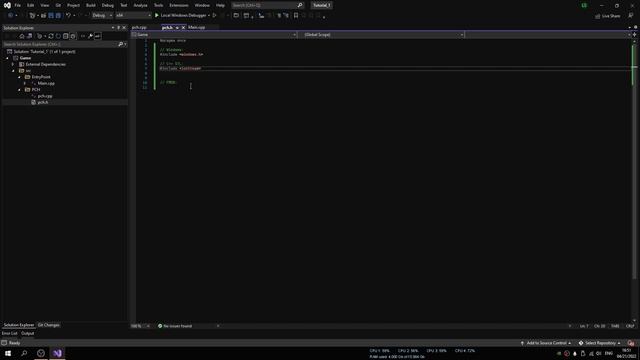Click the Bookmark toolbar icon
Image resolution: width=640 pixels, height=360 pixels.
pos(296,16)
